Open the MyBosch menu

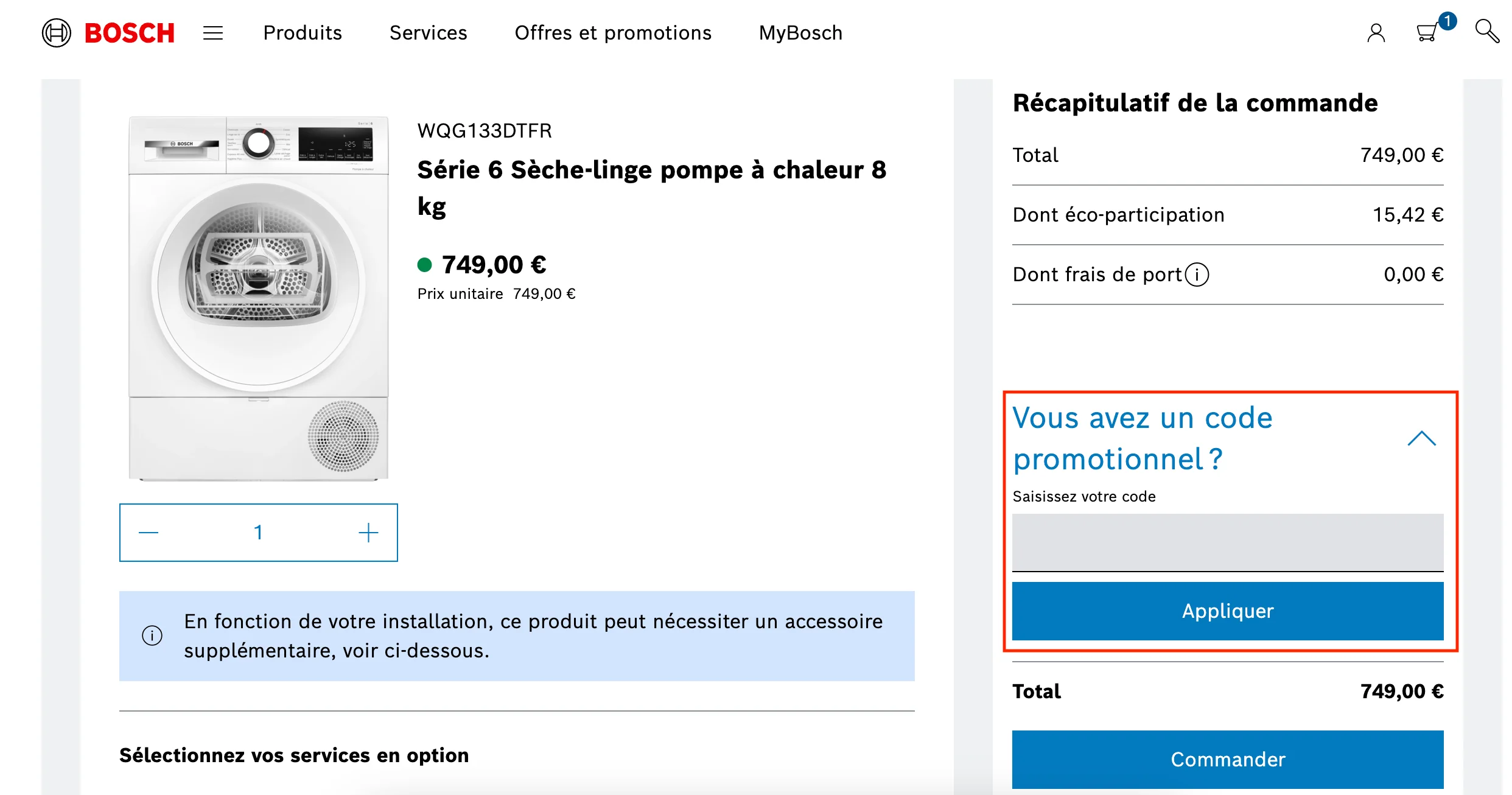pos(800,33)
